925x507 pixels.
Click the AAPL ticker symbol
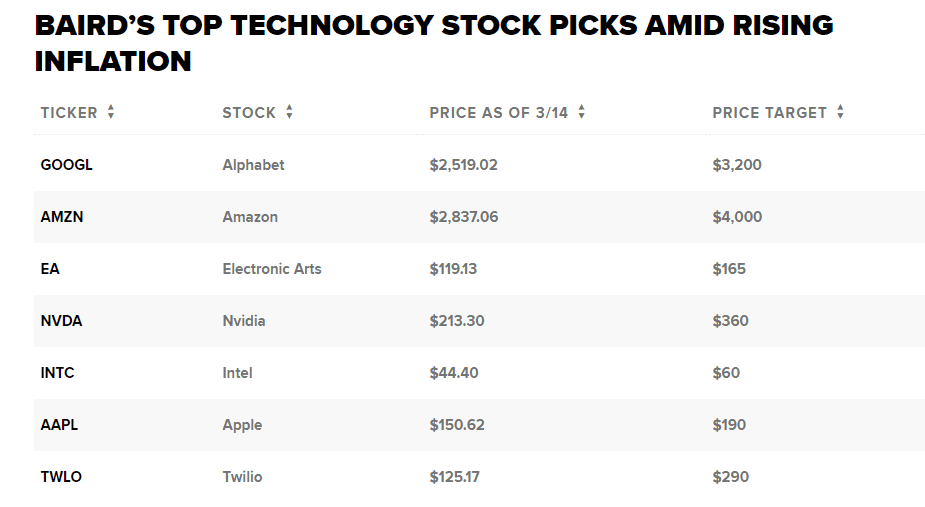(x=59, y=425)
